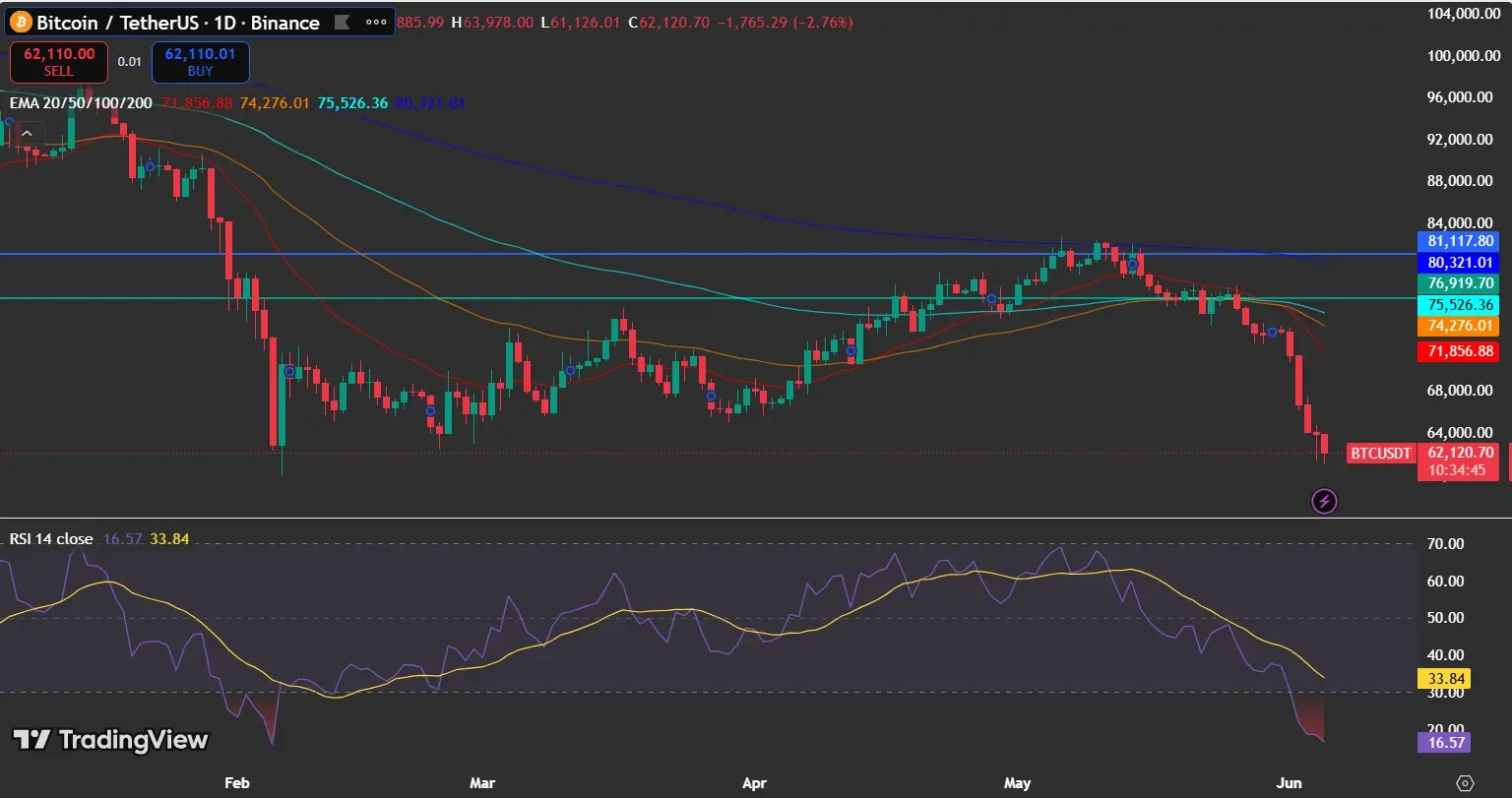Select the RSI 14 close indicator legend
Viewport: 1512px width, 798px height.
pos(51,539)
